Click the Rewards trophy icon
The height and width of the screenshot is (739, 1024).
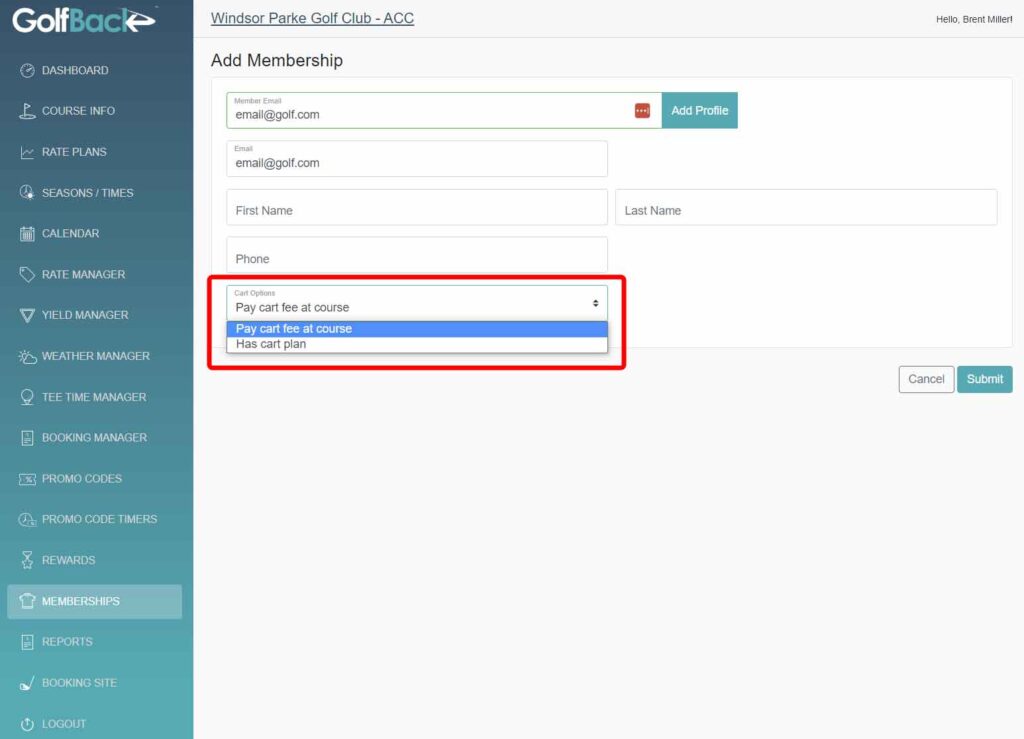(27, 560)
